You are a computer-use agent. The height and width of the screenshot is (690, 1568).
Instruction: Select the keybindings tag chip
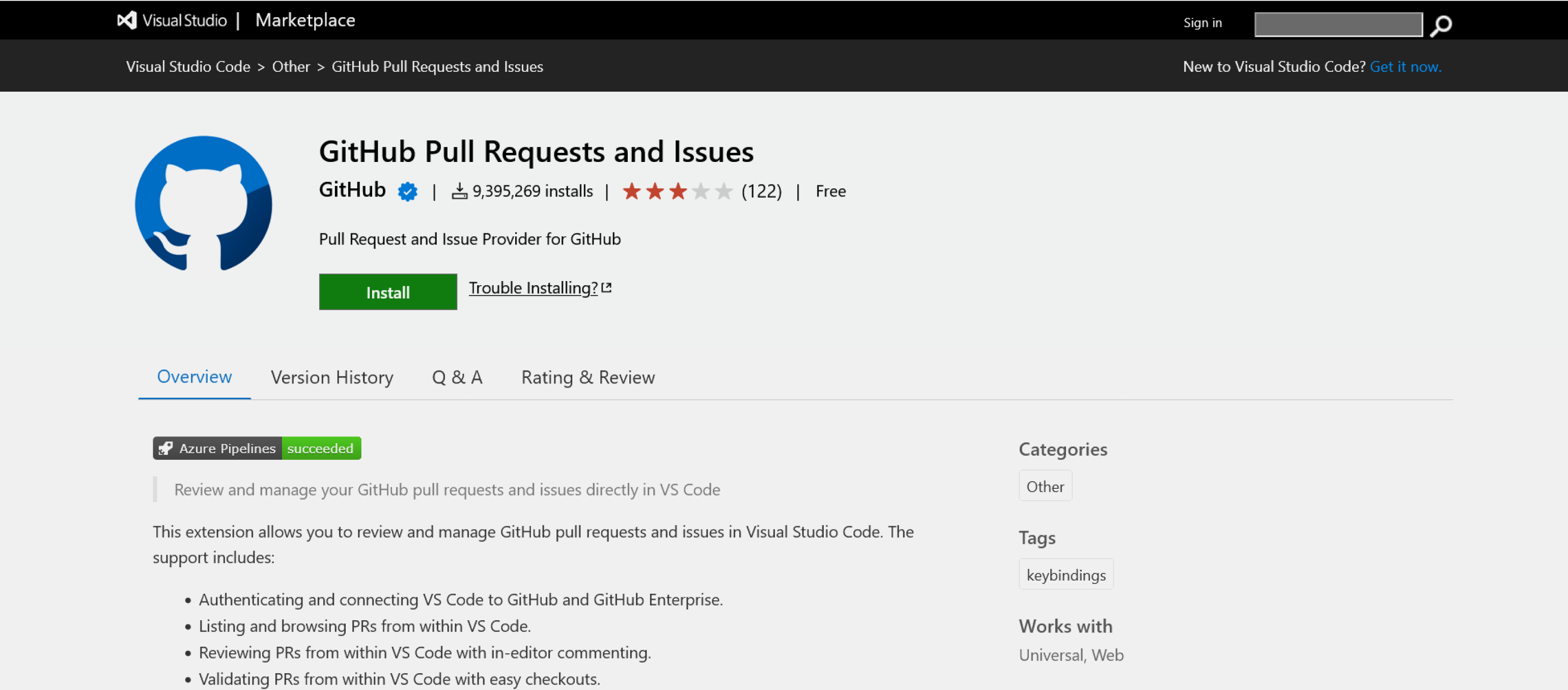(x=1066, y=574)
